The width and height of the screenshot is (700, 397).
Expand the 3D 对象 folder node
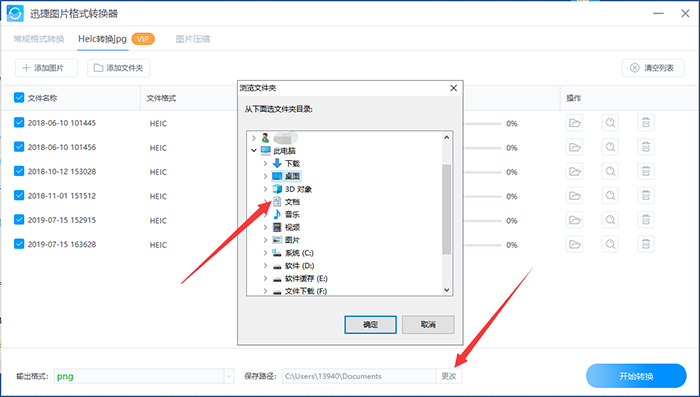pyautogui.click(x=265, y=189)
